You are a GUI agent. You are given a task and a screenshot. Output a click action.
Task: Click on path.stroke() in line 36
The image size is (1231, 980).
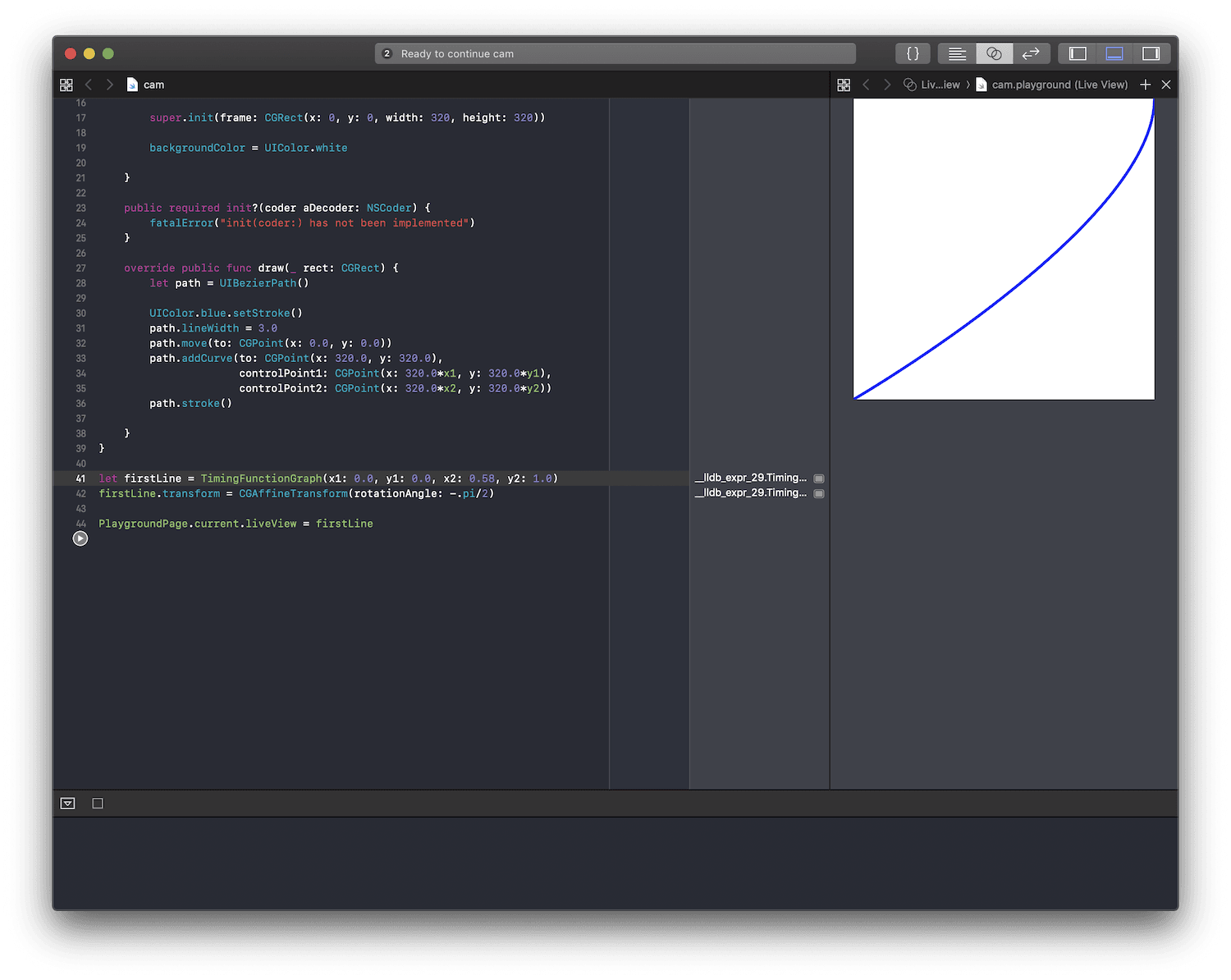[x=190, y=403]
